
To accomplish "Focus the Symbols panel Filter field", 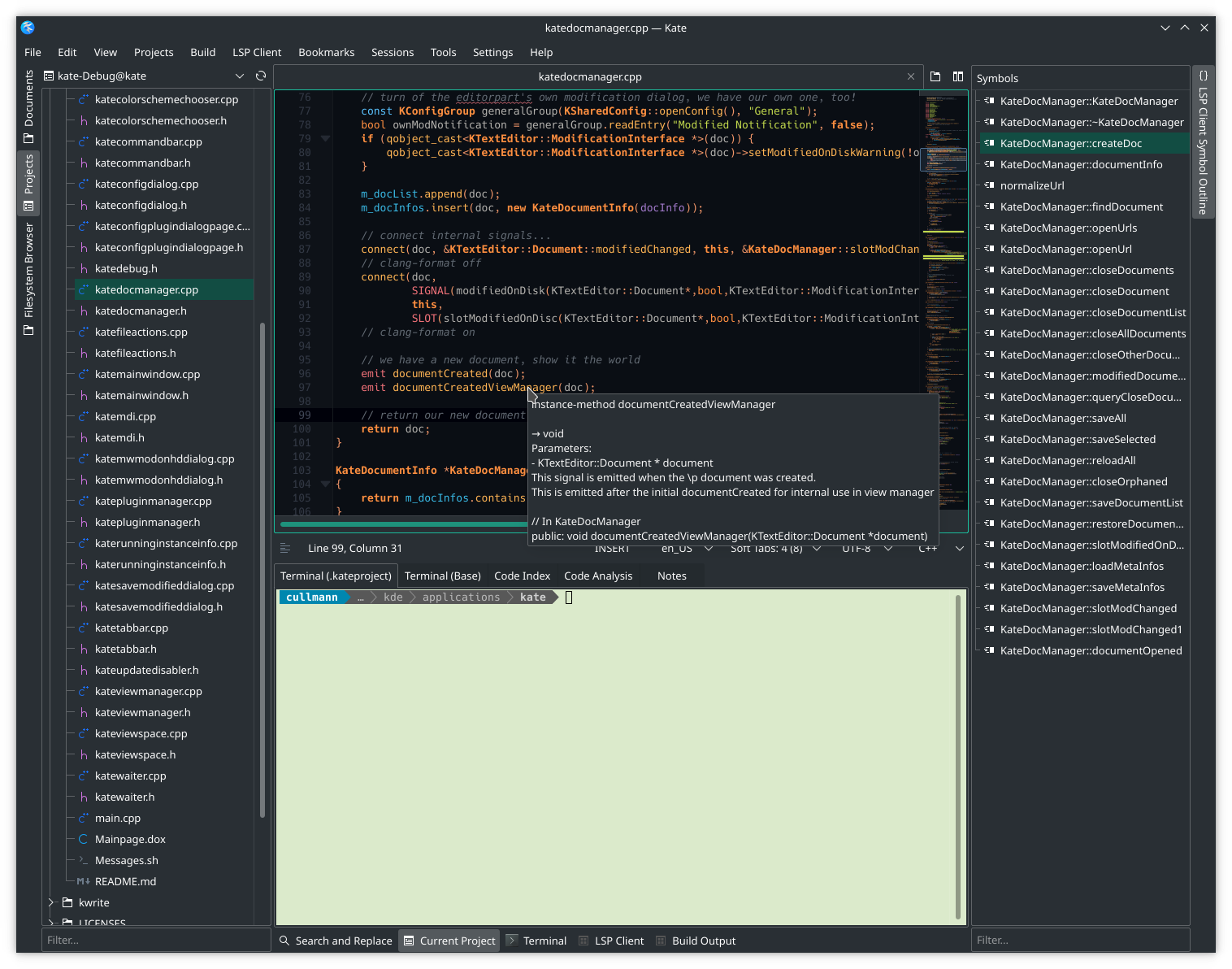I will coord(1081,940).
